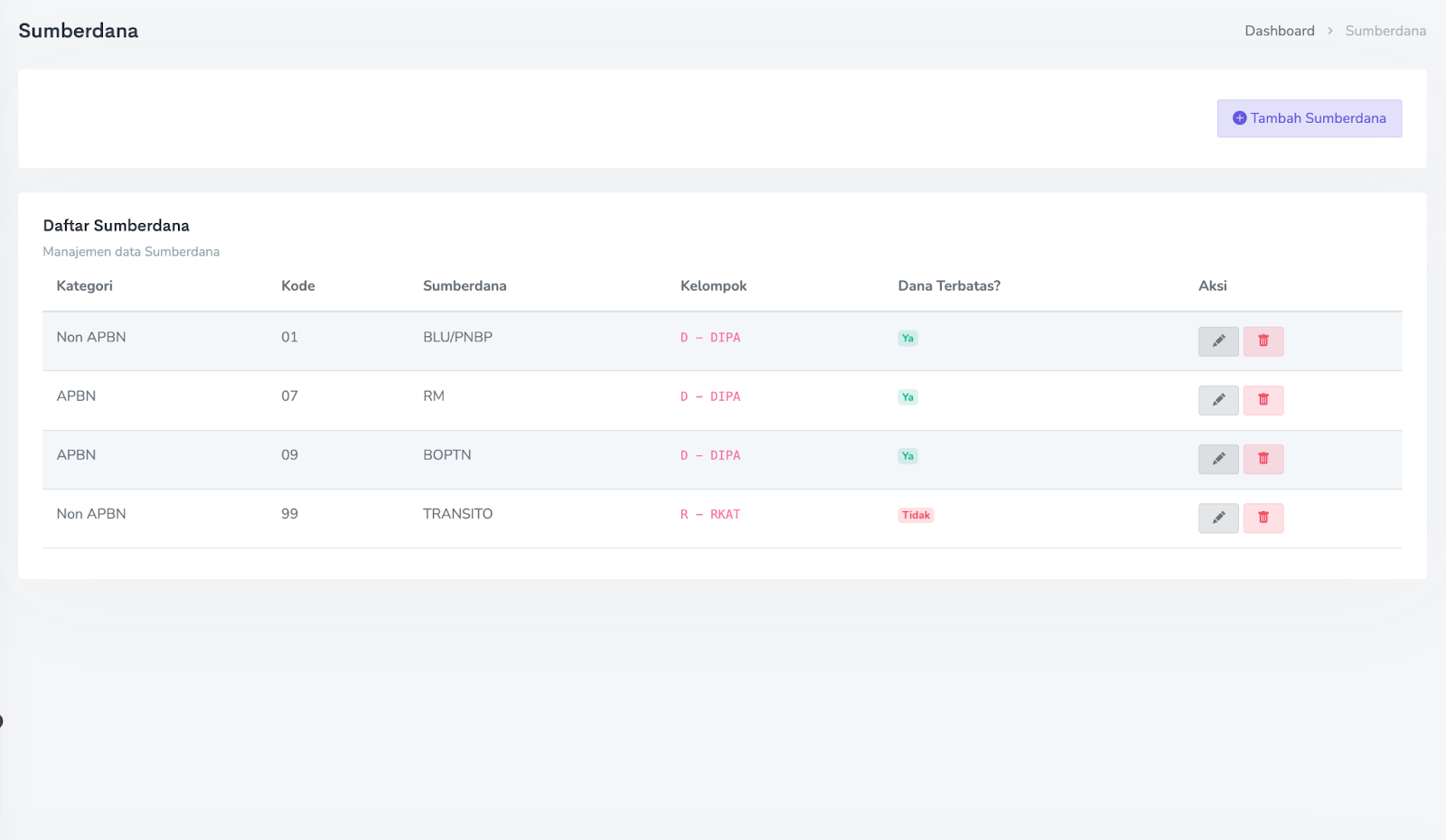This screenshot has width=1446, height=840.
Task: Click the red Tidak badge for TRANSITO
Action: coord(915,516)
